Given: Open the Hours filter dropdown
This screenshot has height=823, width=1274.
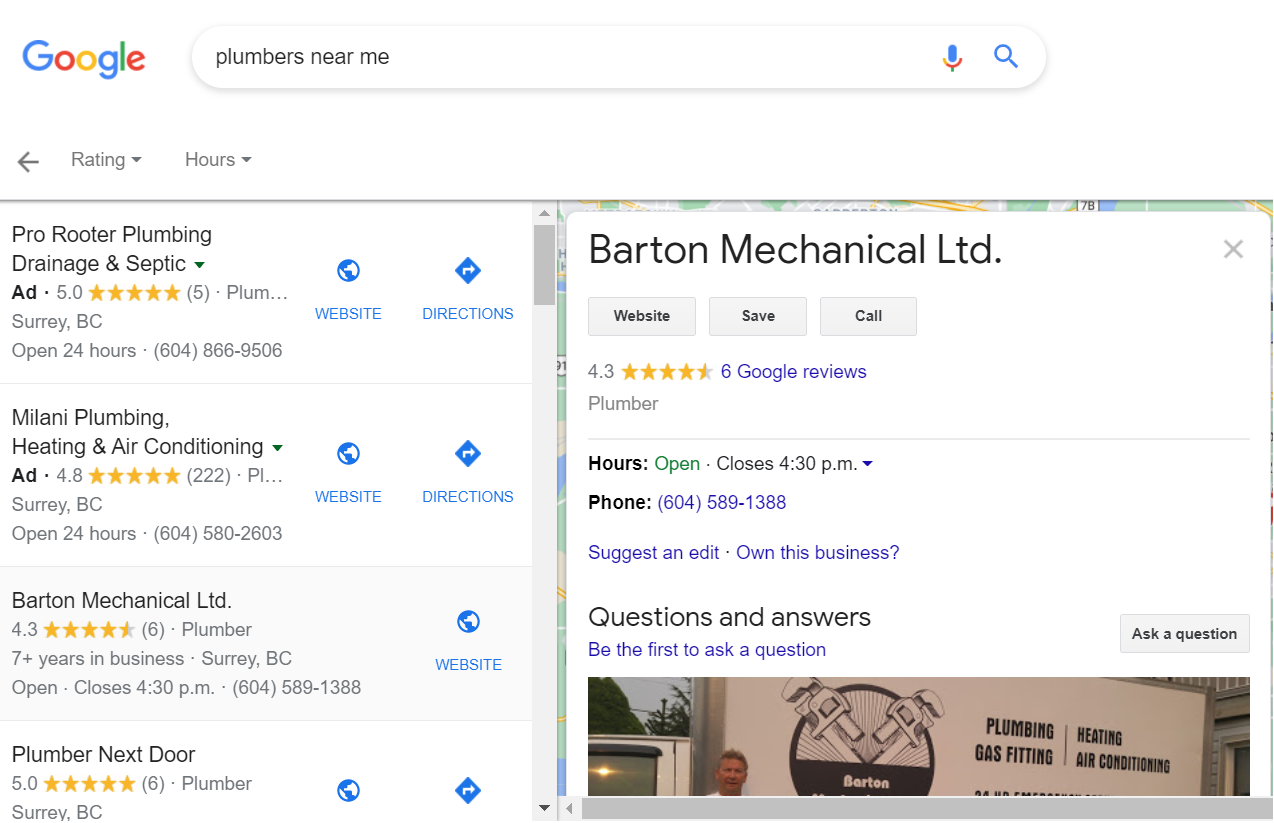Looking at the screenshot, I should 218,160.
